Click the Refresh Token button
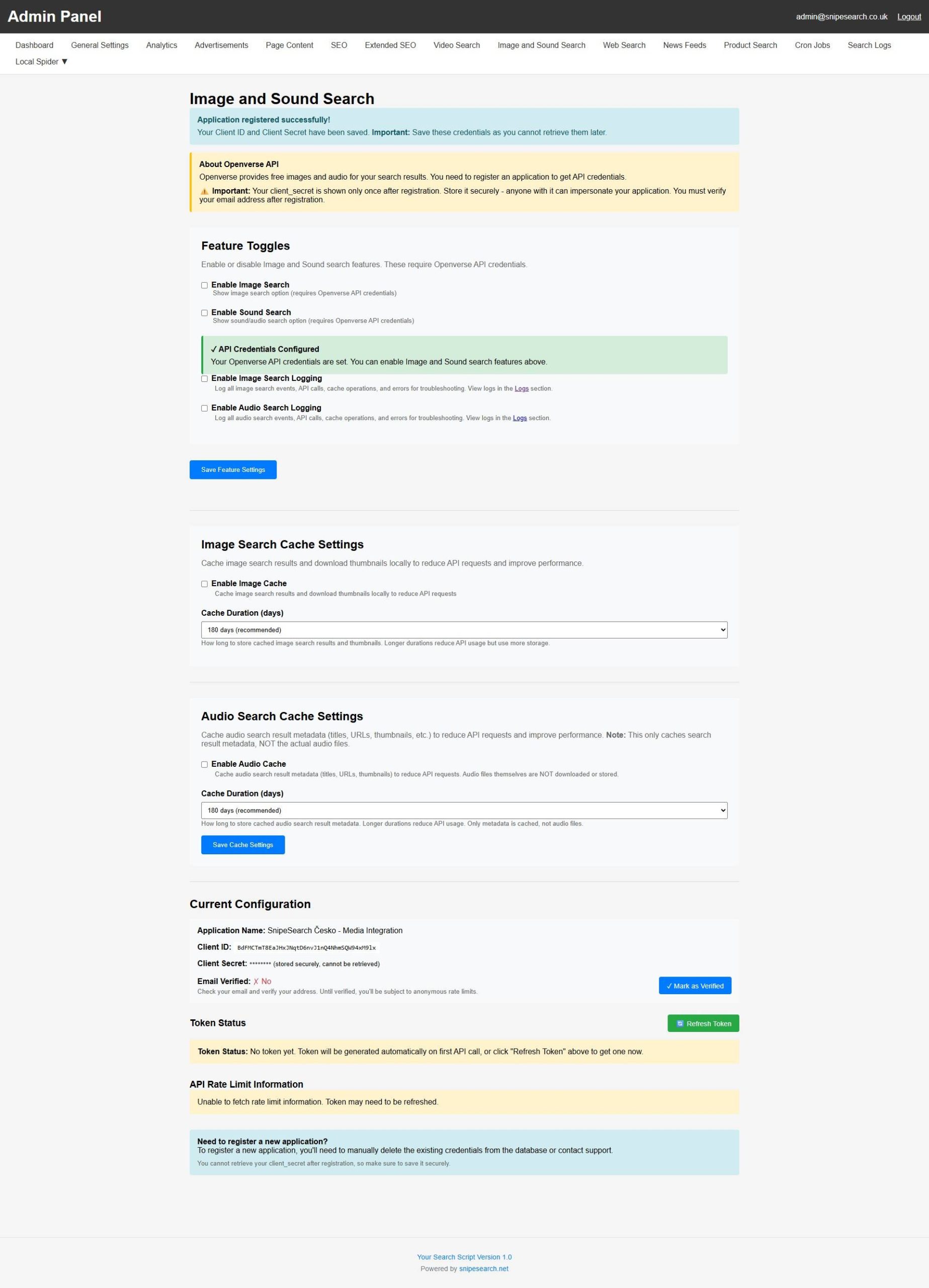The width and height of the screenshot is (929, 1288). pyautogui.click(x=703, y=1023)
